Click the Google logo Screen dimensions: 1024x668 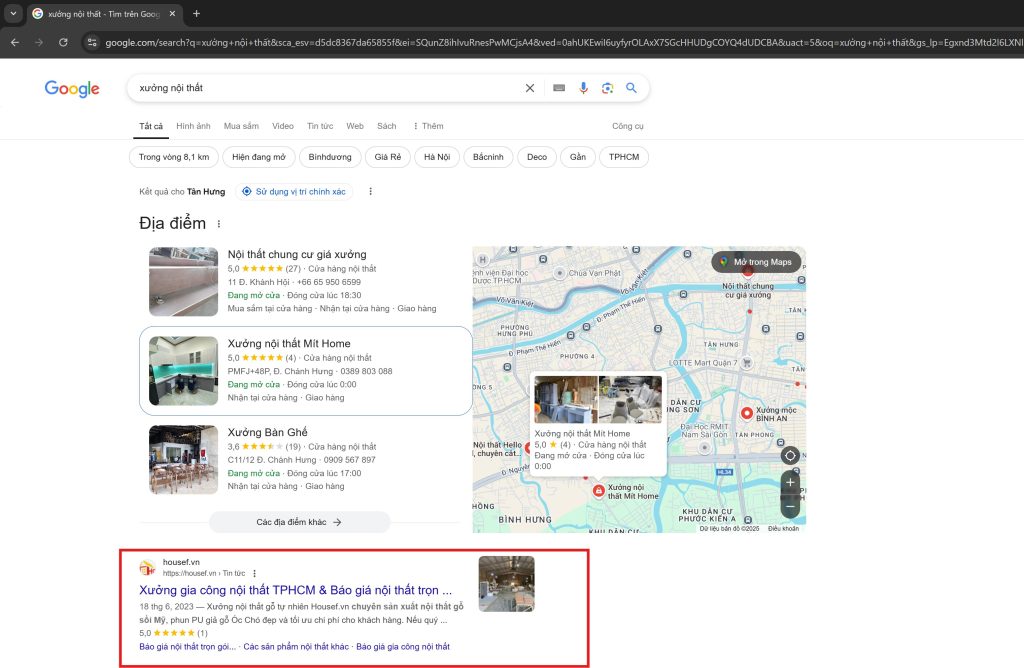pos(72,88)
